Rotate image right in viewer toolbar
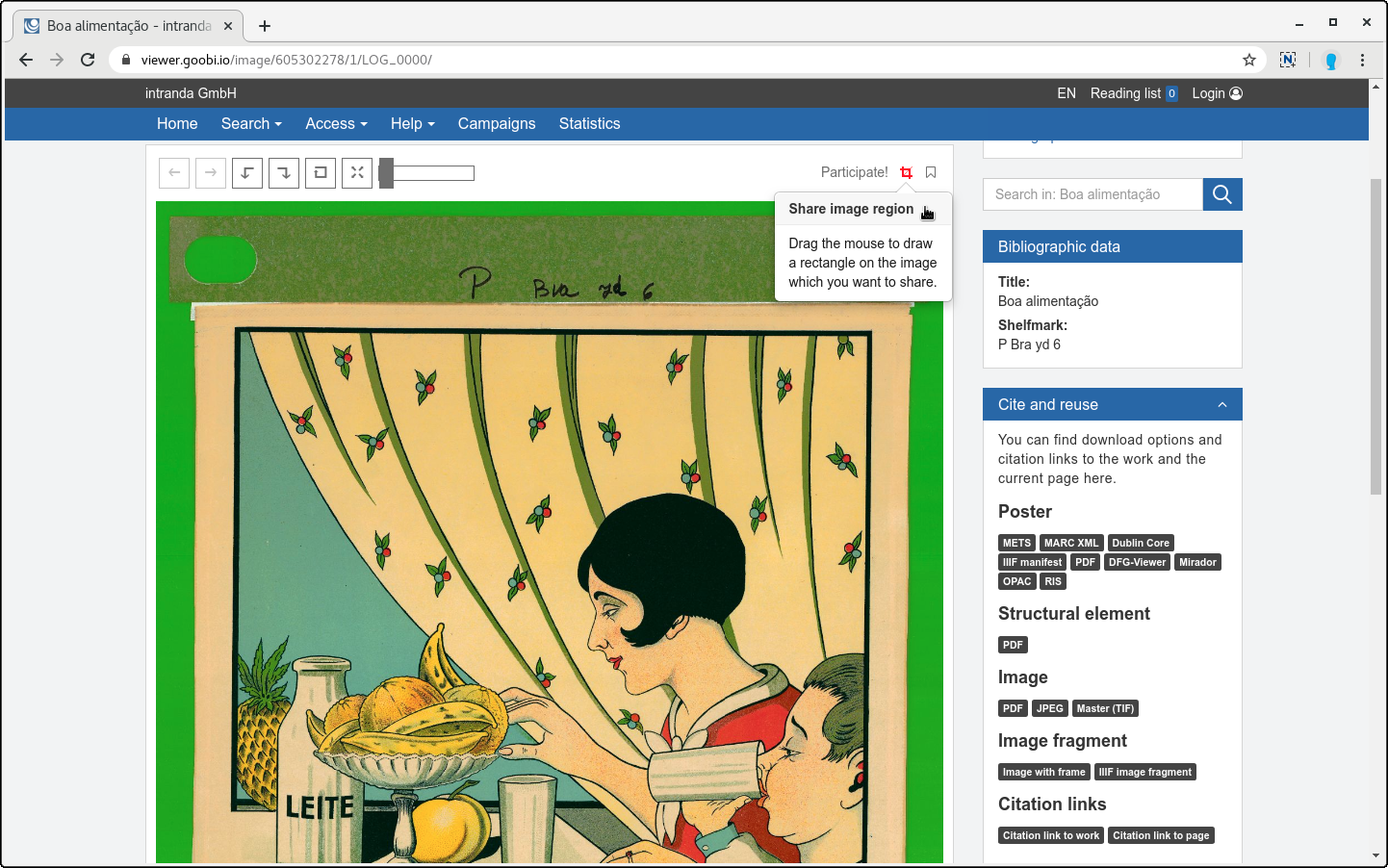The width and height of the screenshot is (1388, 868). (x=284, y=172)
